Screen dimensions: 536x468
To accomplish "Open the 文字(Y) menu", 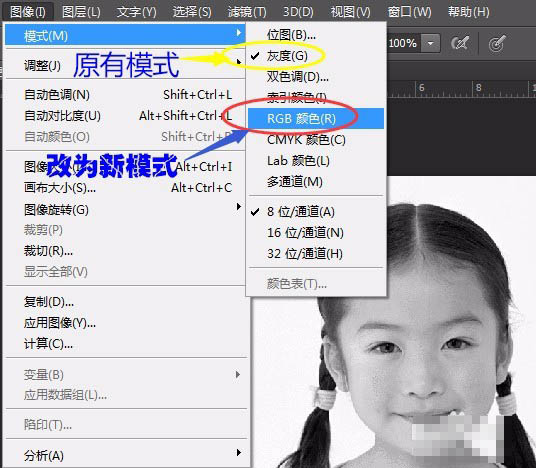I will click(136, 12).
